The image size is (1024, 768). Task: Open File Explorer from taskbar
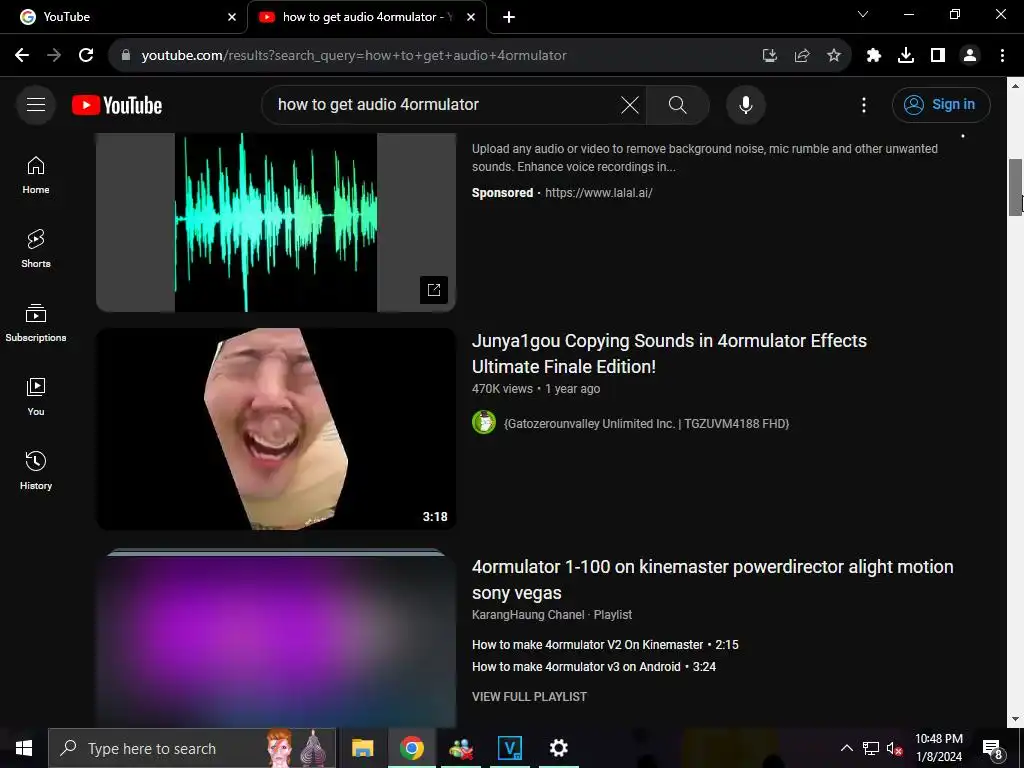[x=362, y=748]
